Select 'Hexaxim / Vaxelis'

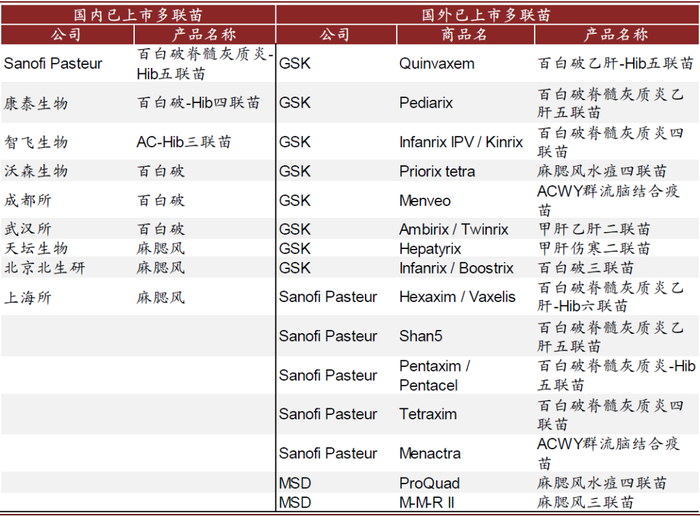[x=457, y=297]
